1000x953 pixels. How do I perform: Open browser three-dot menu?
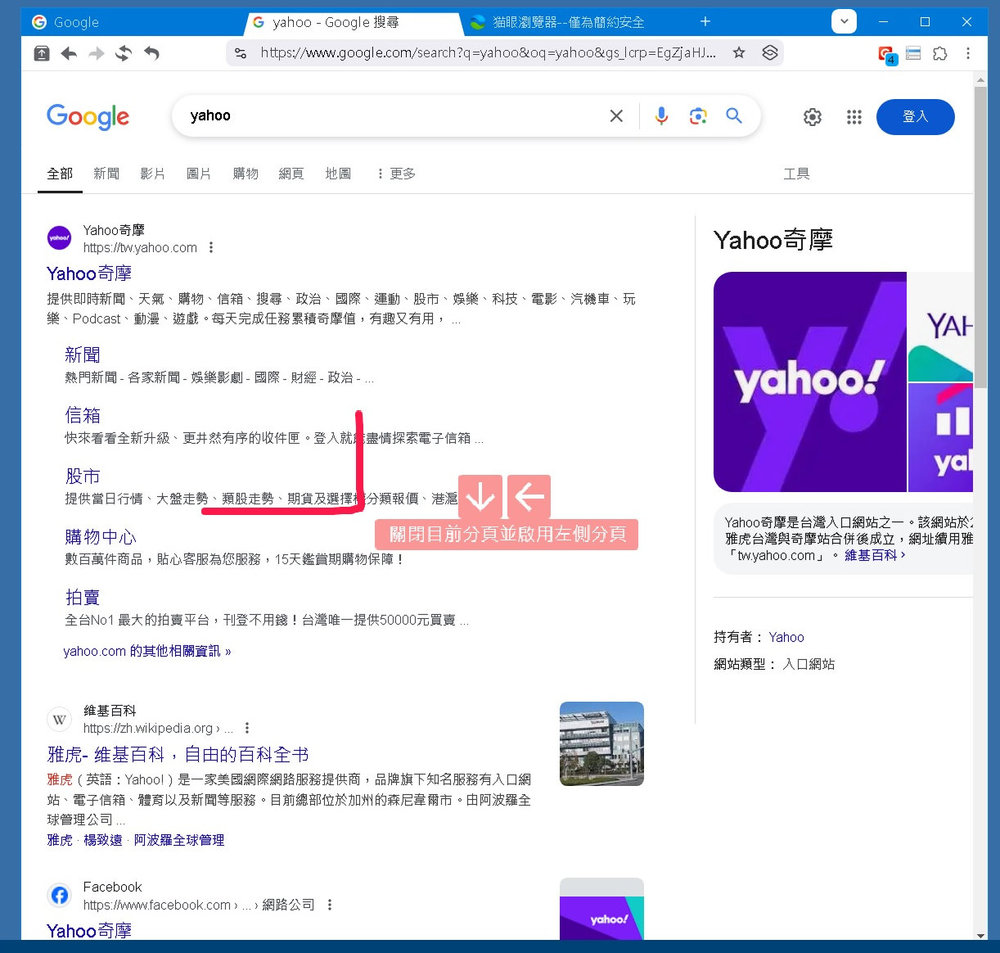click(x=967, y=53)
